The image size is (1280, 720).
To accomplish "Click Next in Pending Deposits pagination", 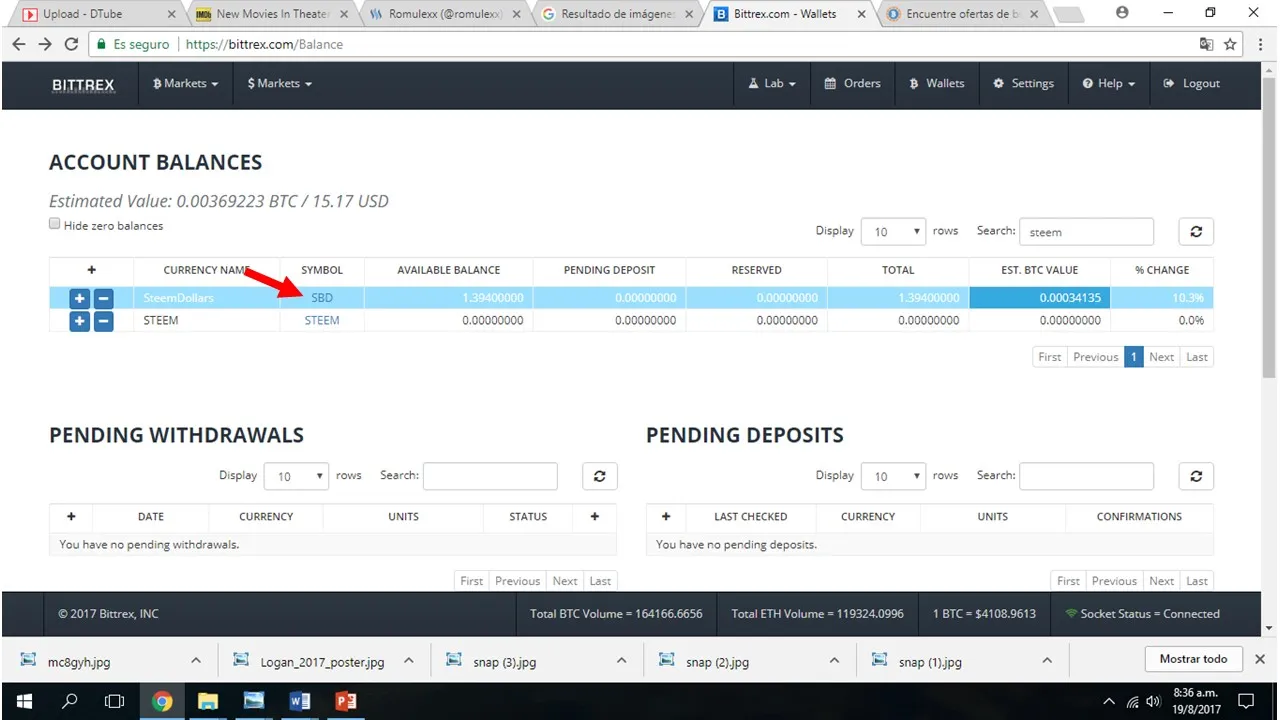I will [1162, 581].
